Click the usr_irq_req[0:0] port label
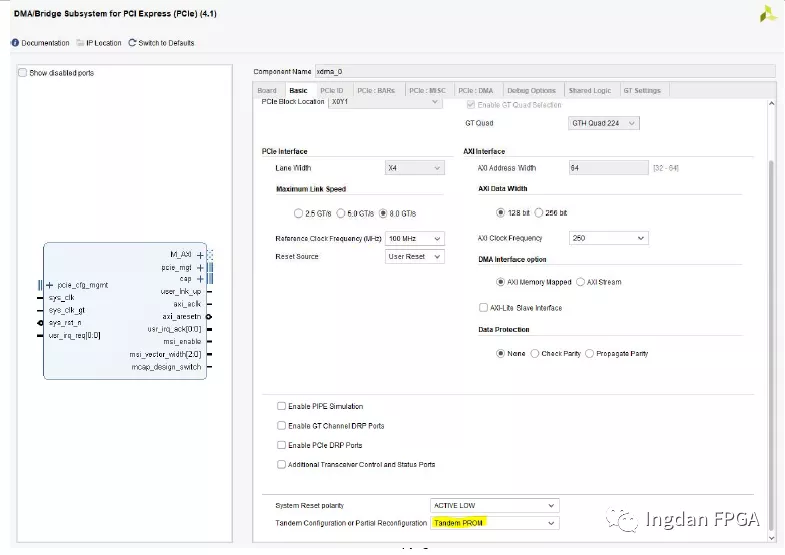This screenshot has width=785, height=555. click(75, 336)
